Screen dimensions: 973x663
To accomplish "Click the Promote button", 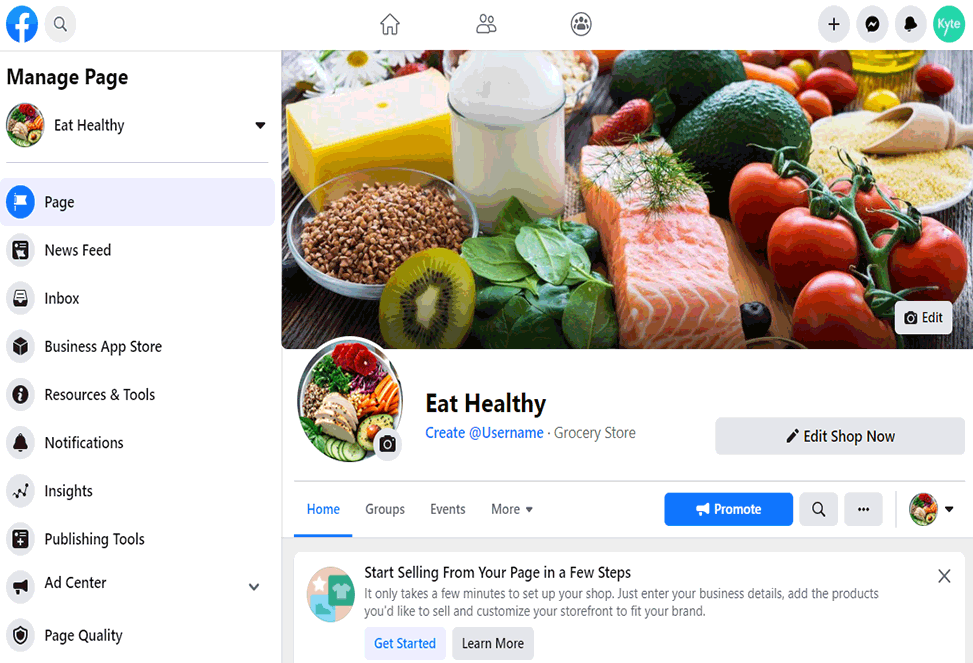I will tap(729, 509).
